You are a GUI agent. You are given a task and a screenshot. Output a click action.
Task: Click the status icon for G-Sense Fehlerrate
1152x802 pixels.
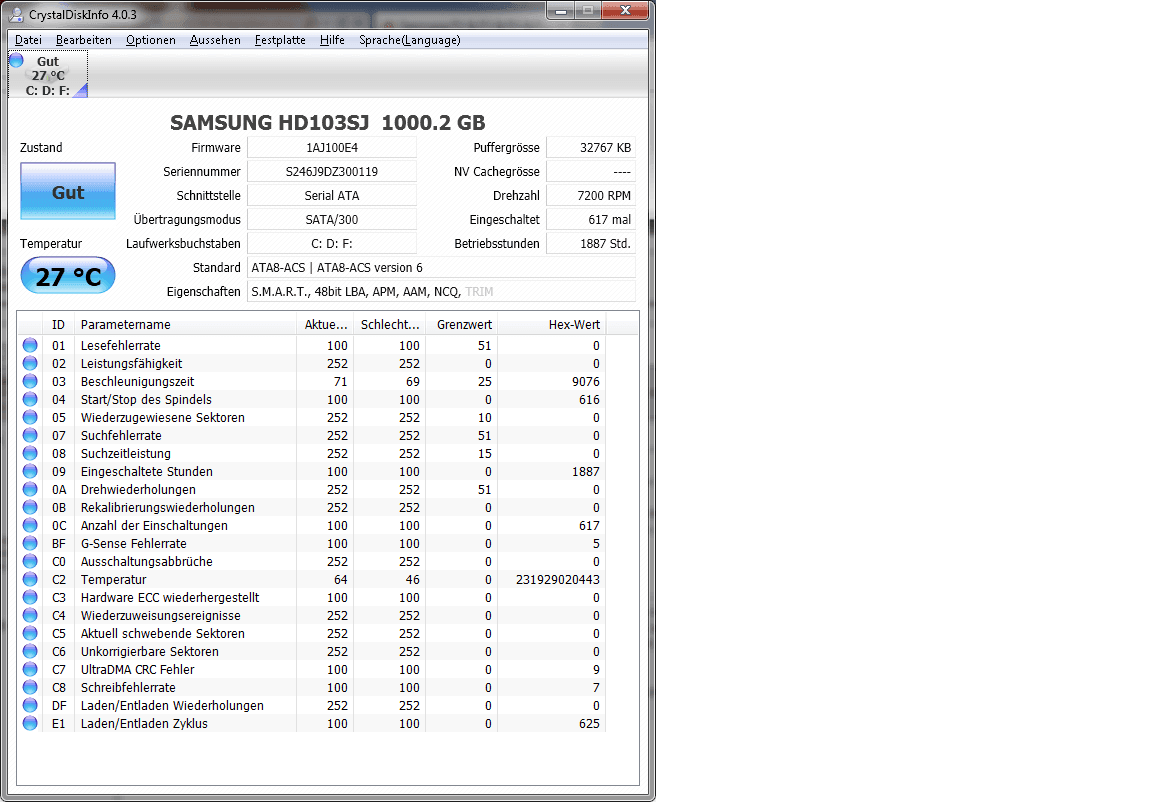30,543
